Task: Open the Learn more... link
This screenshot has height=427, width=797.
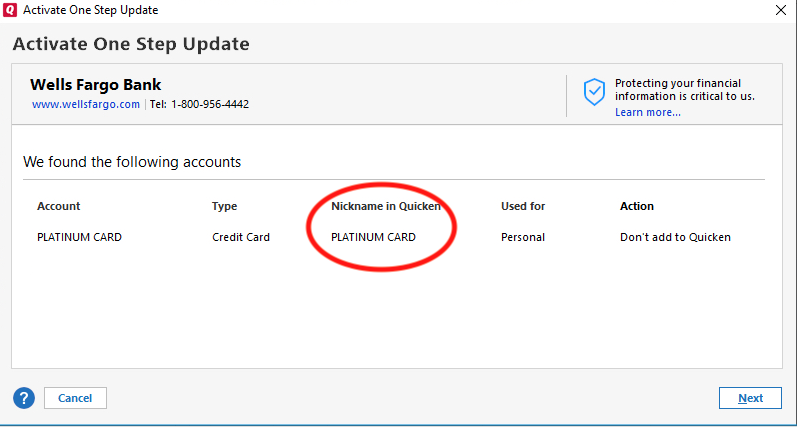Action: click(648, 112)
